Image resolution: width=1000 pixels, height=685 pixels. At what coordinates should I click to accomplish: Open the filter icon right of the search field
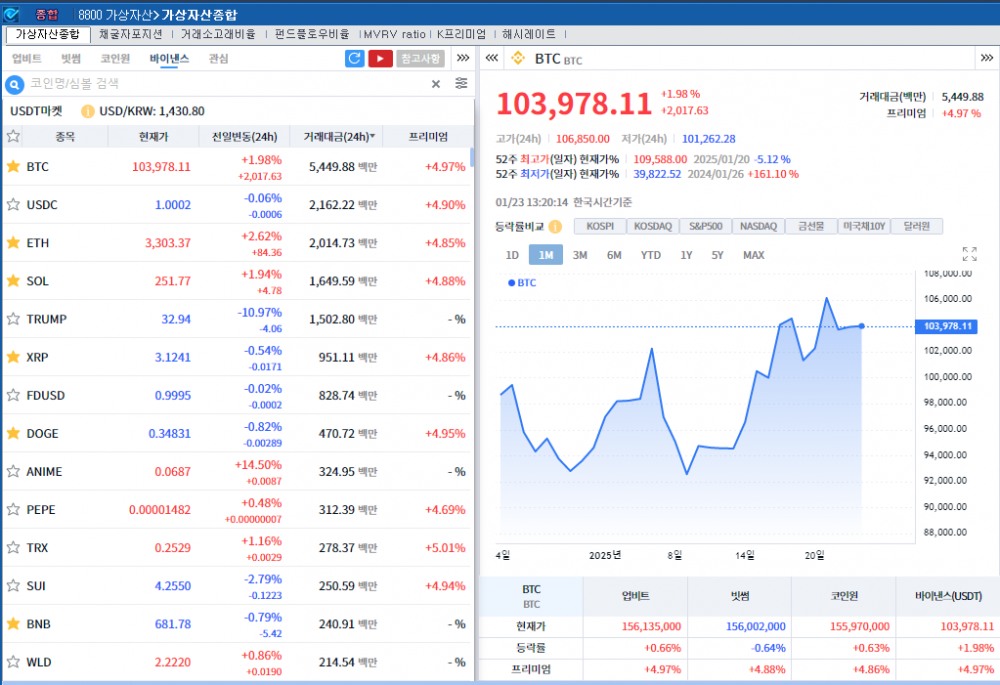pyautogui.click(x=461, y=83)
